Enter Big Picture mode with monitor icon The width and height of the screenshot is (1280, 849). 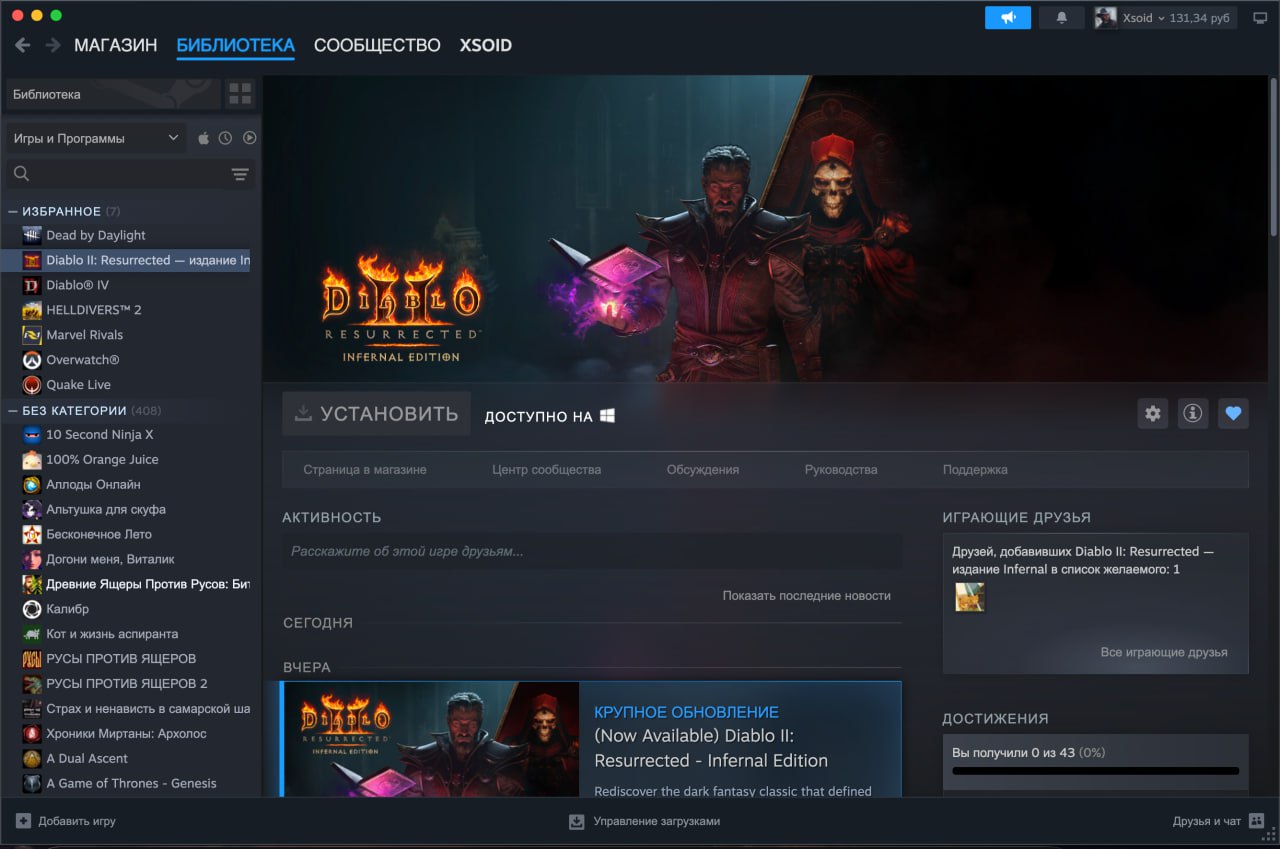click(x=1257, y=17)
